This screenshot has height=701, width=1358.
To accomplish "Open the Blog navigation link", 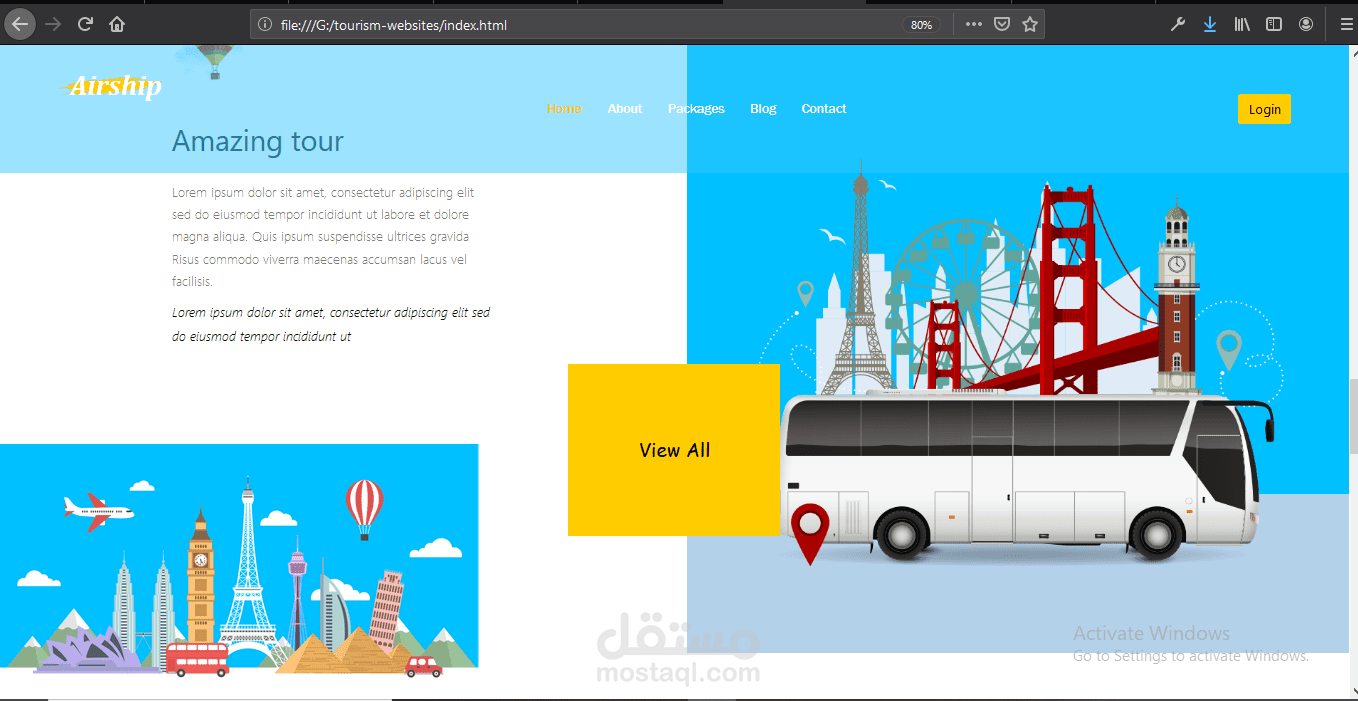I will click(763, 109).
